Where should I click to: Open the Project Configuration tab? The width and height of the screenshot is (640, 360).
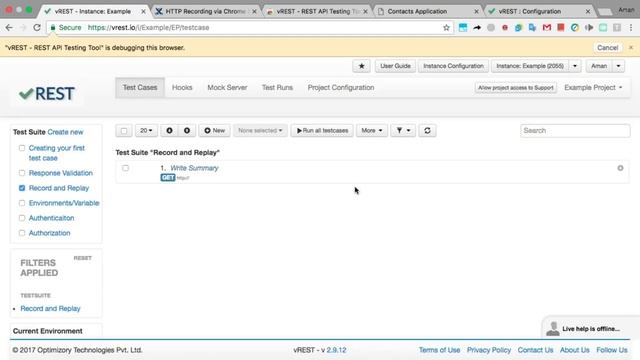coord(341,87)
